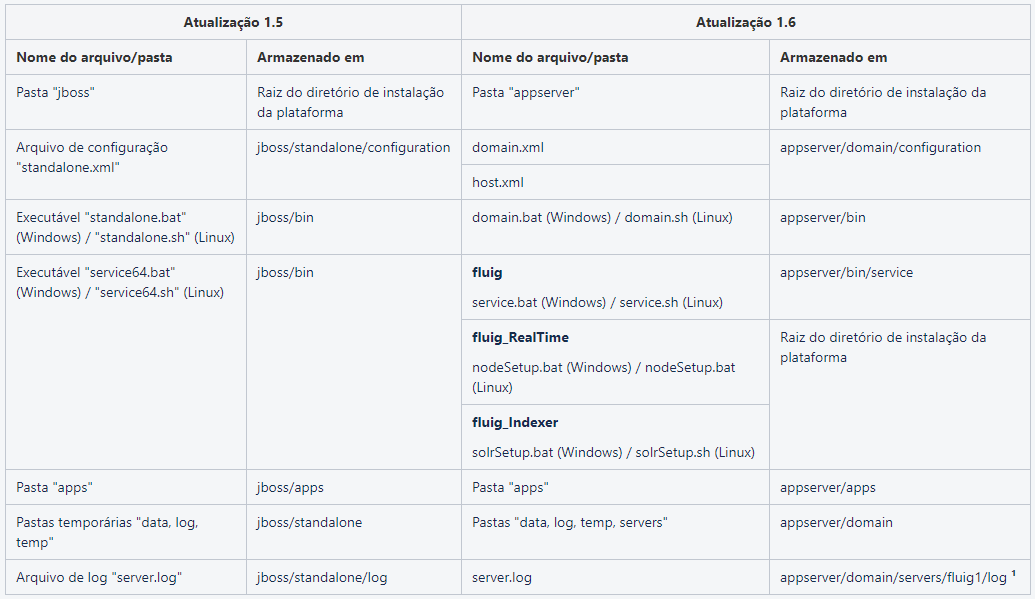Click the appserver/apps cell
Screen dimensions: 1035x599
(900, 487)
